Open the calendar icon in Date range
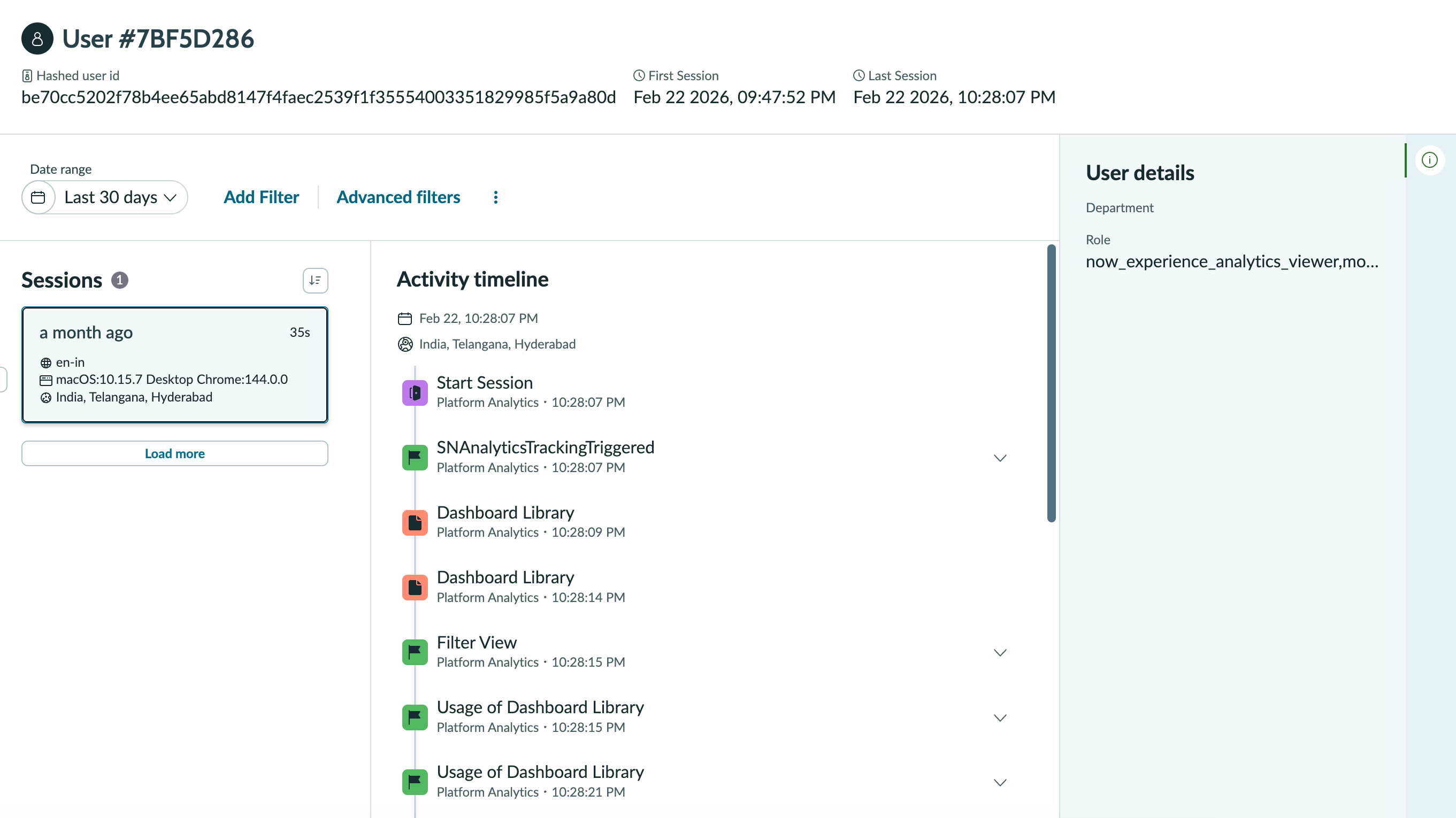1456x818 pixels. click(x=39, y=197)
